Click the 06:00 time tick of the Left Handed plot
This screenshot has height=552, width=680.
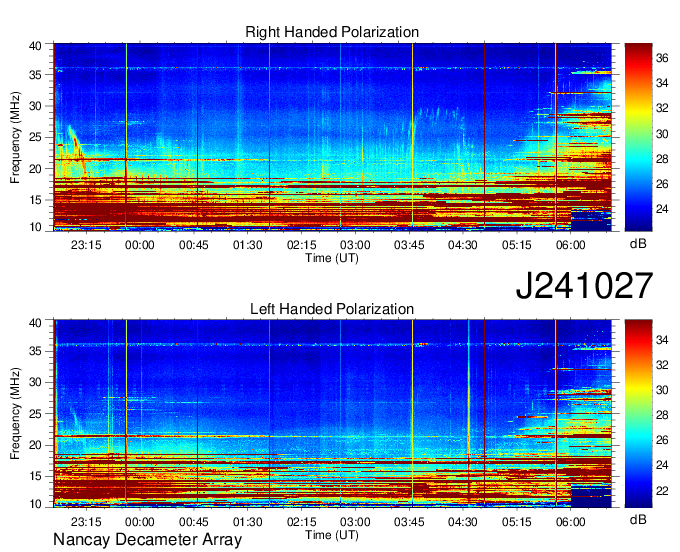coord(571,522)
